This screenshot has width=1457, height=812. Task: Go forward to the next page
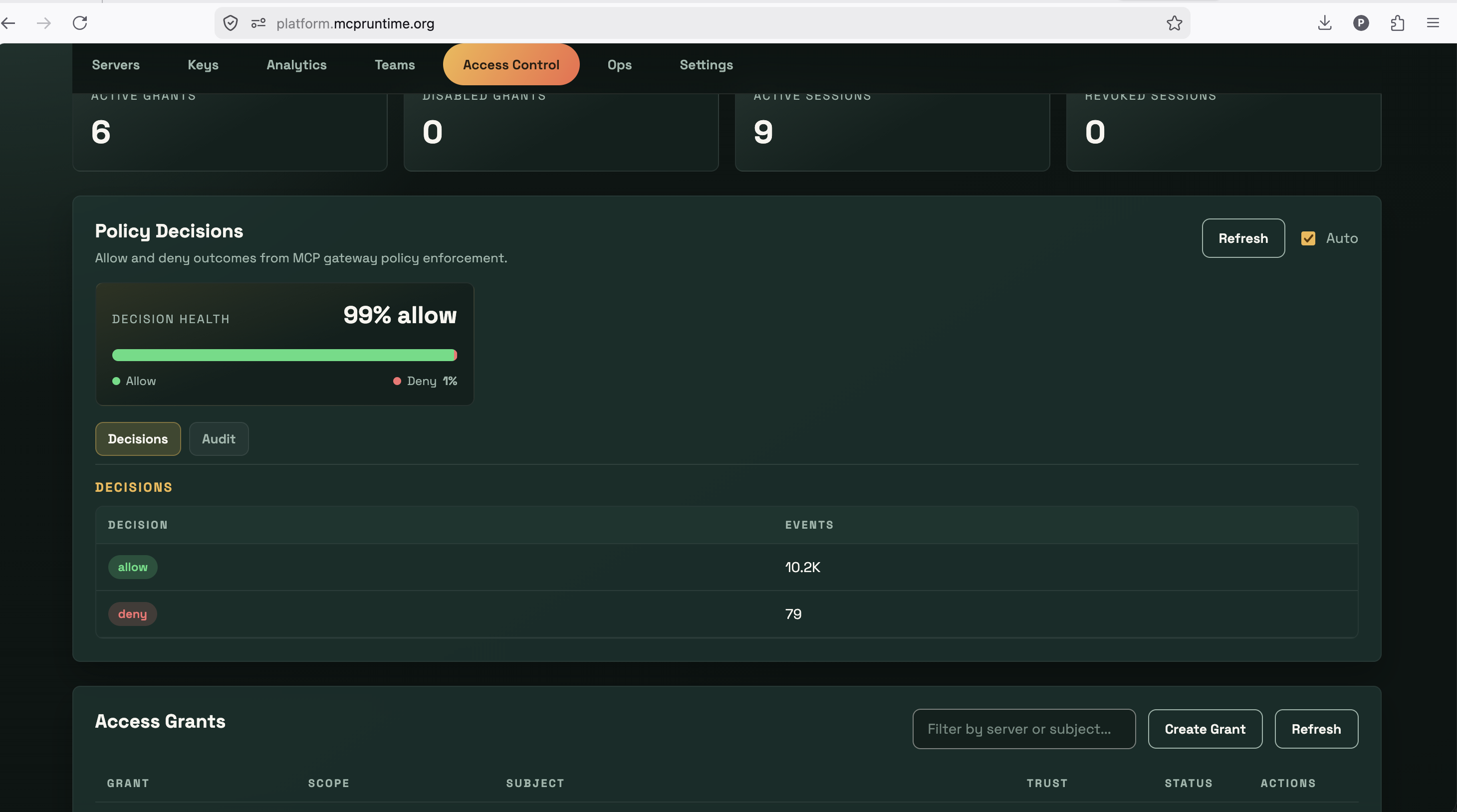click(x=43, y=23)
